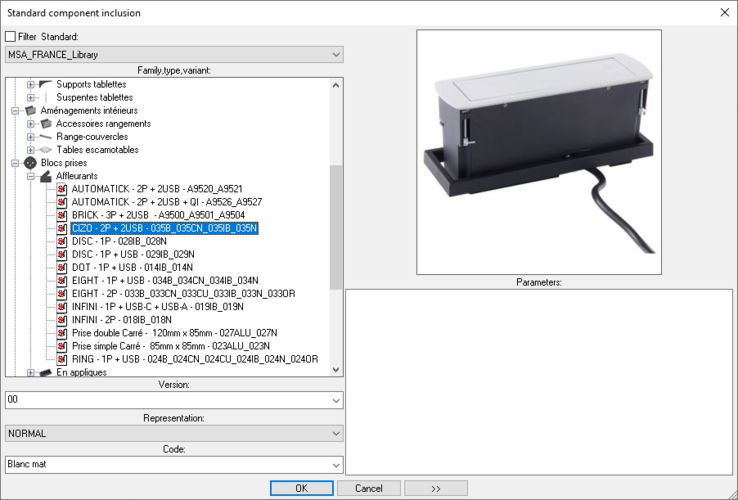The image size is (738, 500).
Task: Click the Affleurants folder icon
Action: 45,176
